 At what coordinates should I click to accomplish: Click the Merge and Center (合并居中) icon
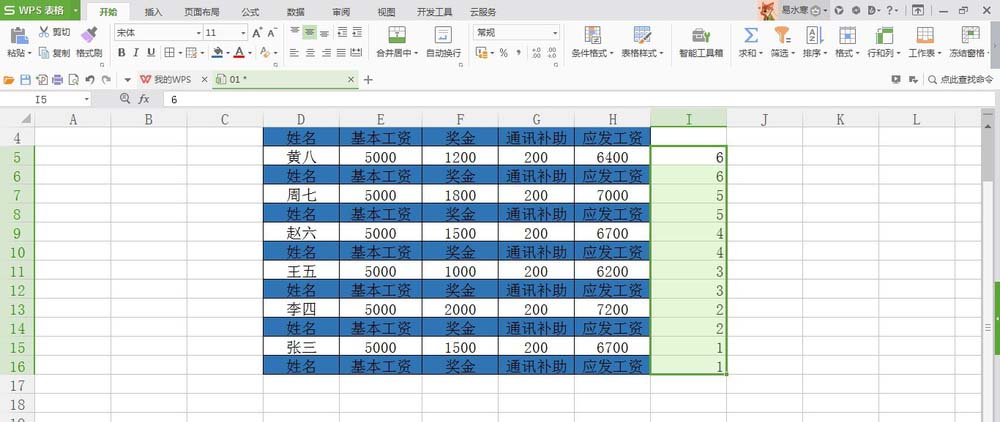click(x=397, y=35)
